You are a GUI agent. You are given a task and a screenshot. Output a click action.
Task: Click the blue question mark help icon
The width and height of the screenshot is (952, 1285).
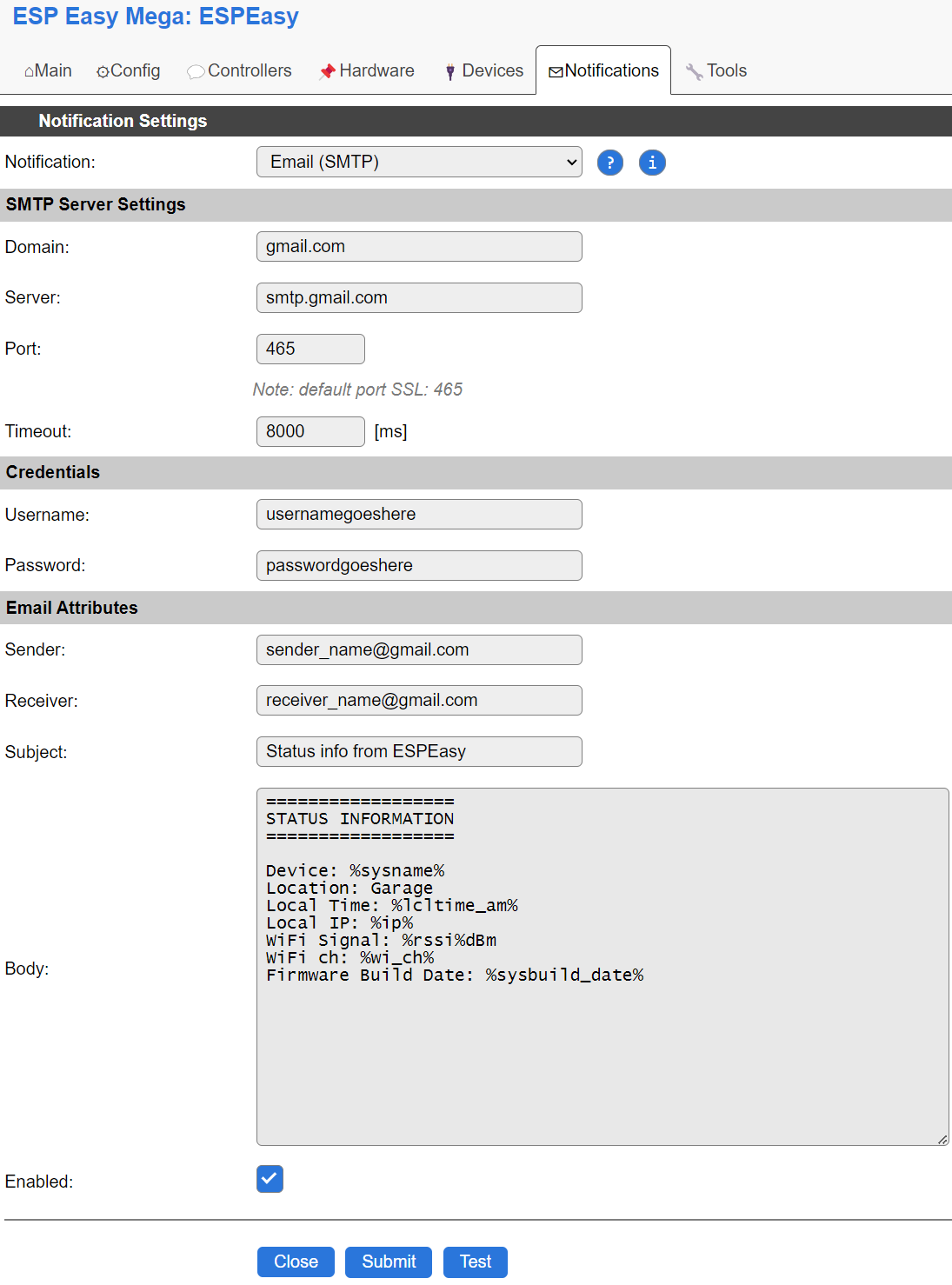pos(610,163)
